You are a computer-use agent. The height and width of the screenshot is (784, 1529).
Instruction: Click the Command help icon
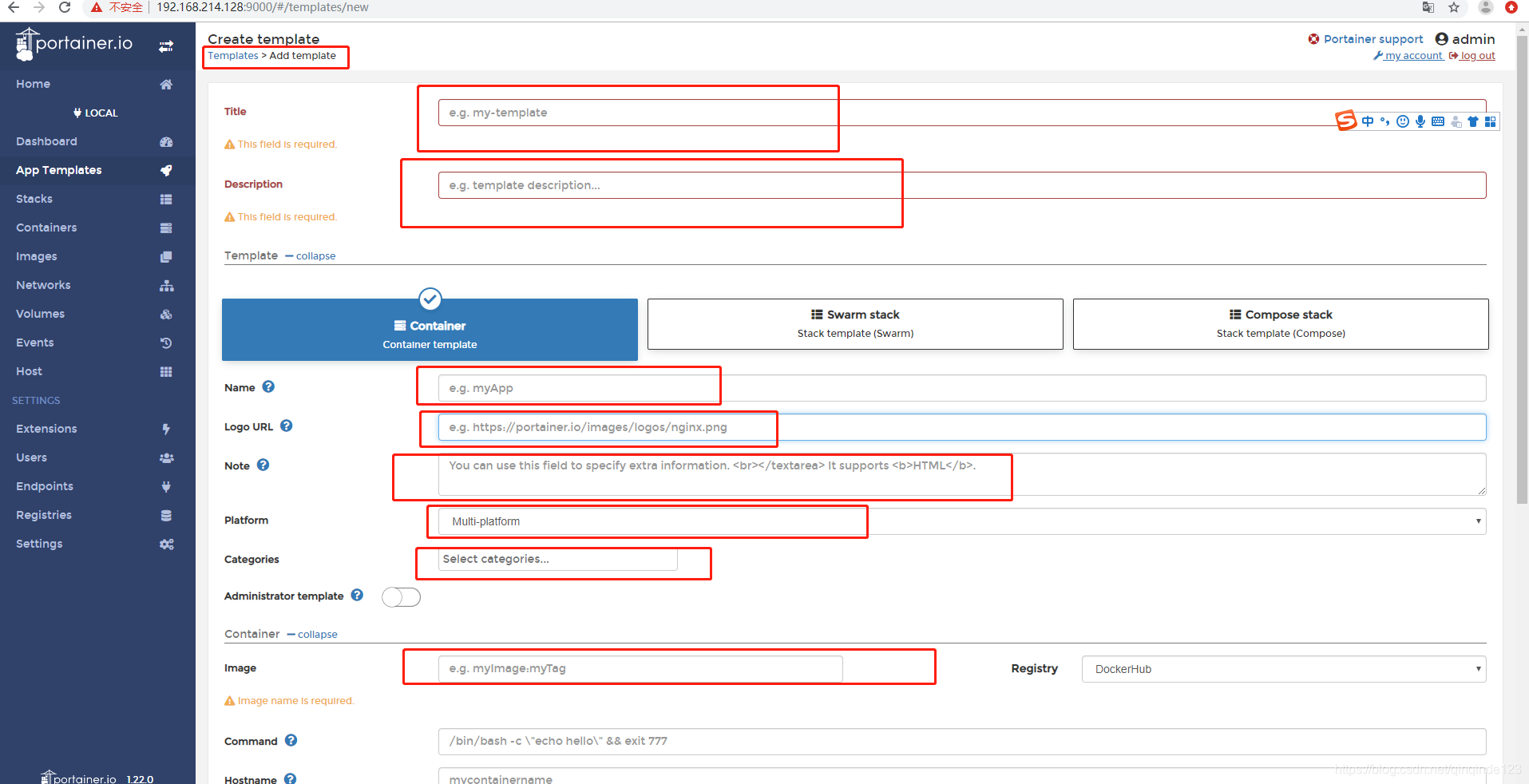291,740
